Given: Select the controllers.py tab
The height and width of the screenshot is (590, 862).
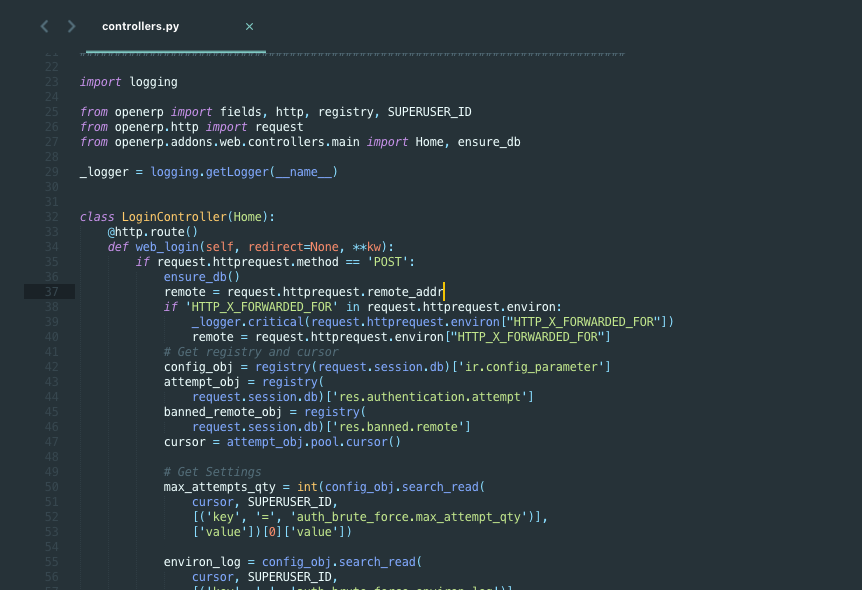Looking at the screenshot, I should [x=140, y=26].
